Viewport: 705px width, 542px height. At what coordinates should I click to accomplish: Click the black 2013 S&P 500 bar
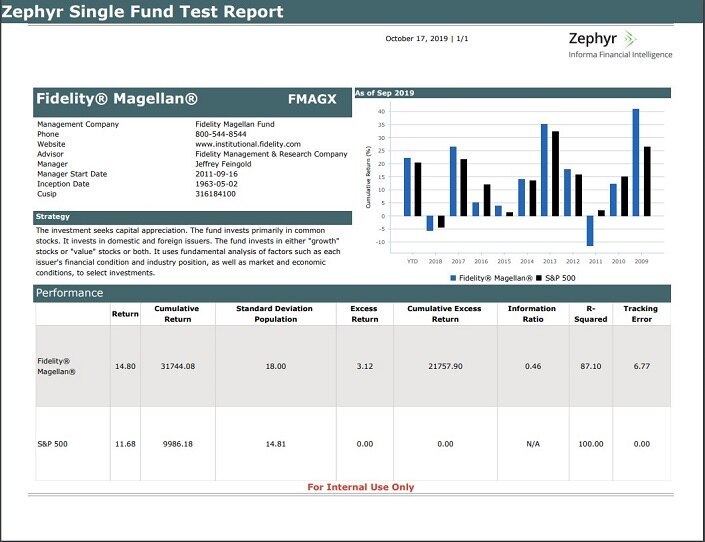555,174
